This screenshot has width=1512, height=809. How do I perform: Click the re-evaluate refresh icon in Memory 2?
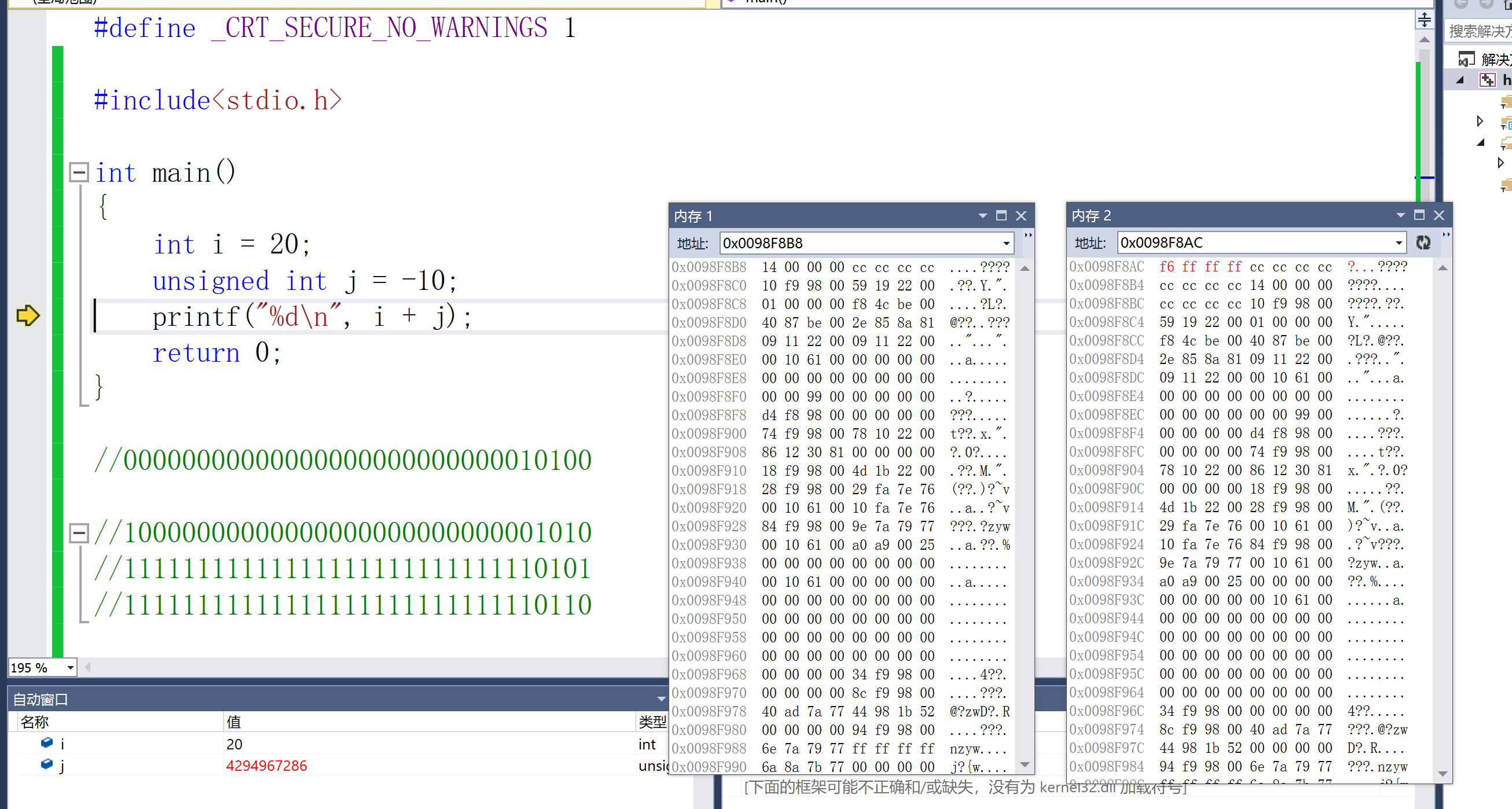[1423, 243]
